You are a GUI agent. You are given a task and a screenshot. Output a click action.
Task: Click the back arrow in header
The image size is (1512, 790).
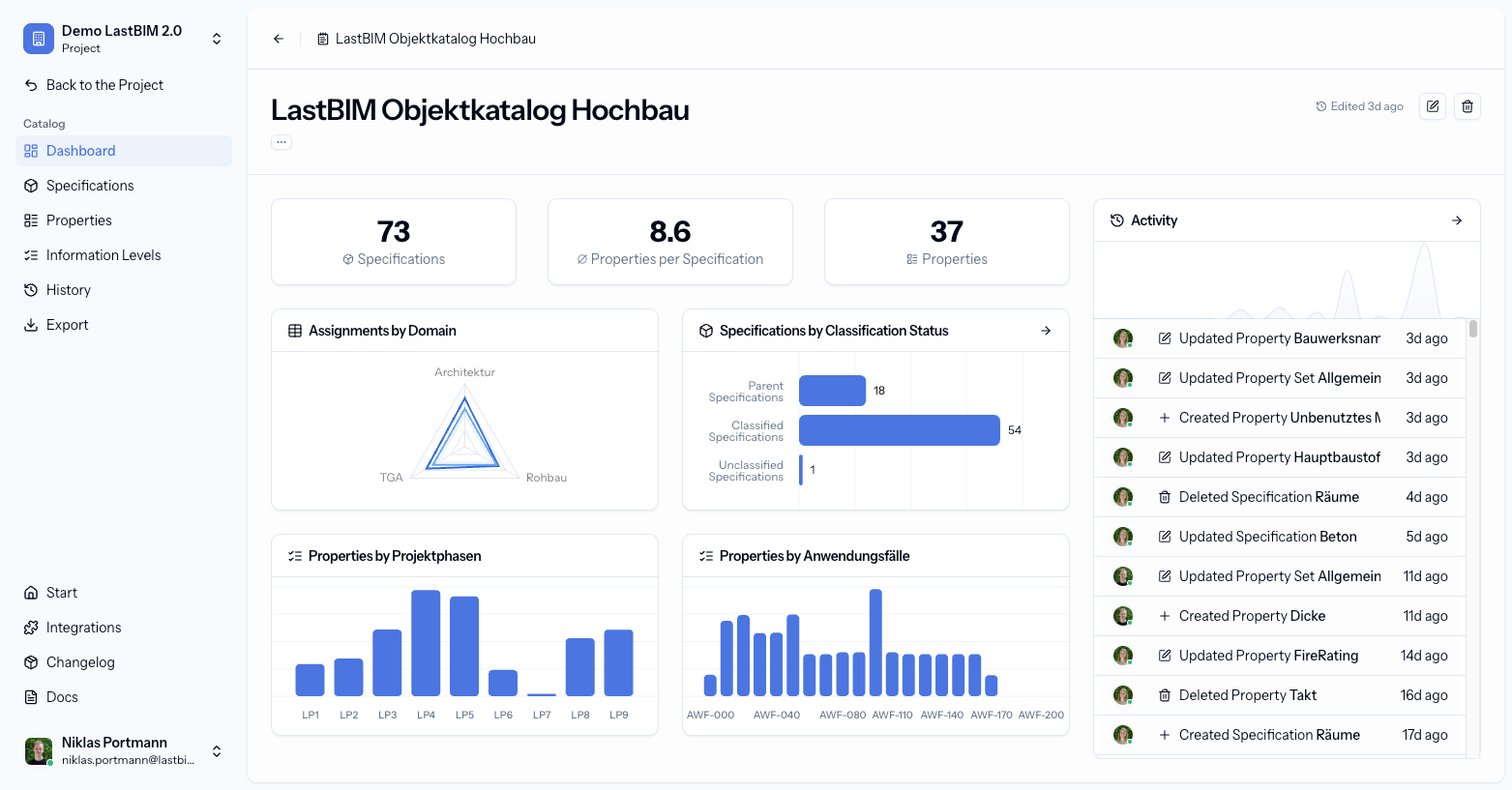[279, 39]
